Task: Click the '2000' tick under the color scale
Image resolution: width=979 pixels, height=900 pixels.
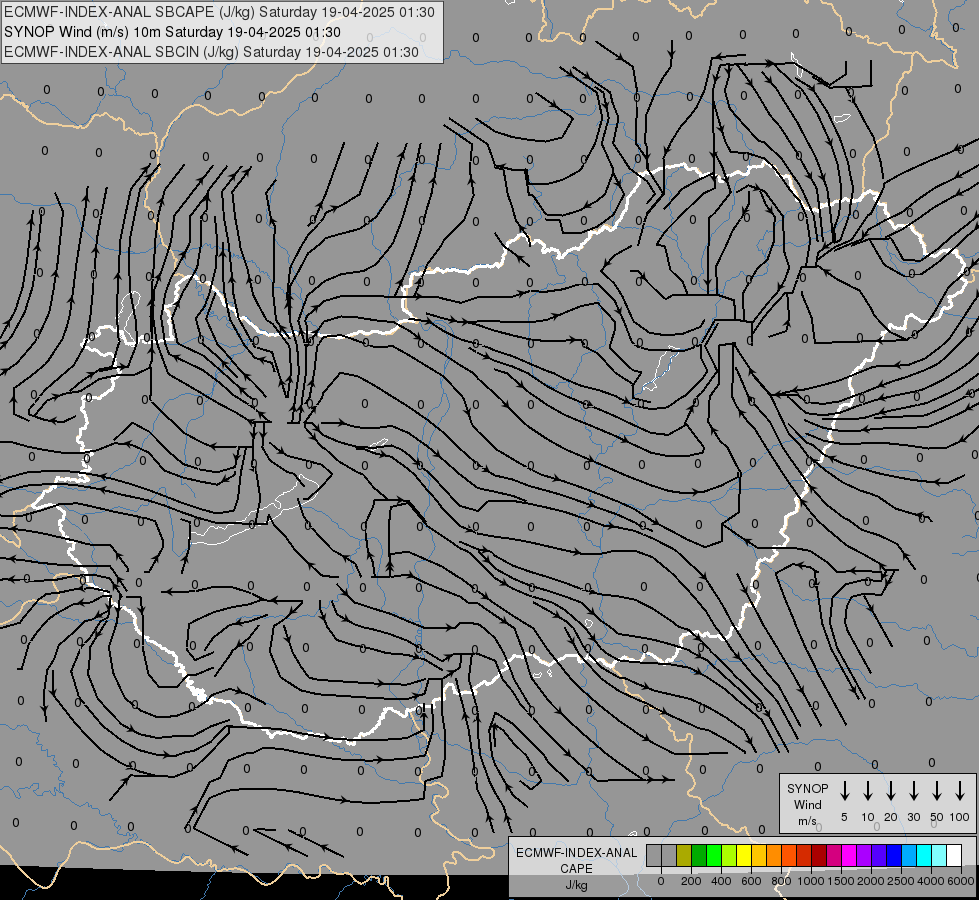Action: (871, 881)
